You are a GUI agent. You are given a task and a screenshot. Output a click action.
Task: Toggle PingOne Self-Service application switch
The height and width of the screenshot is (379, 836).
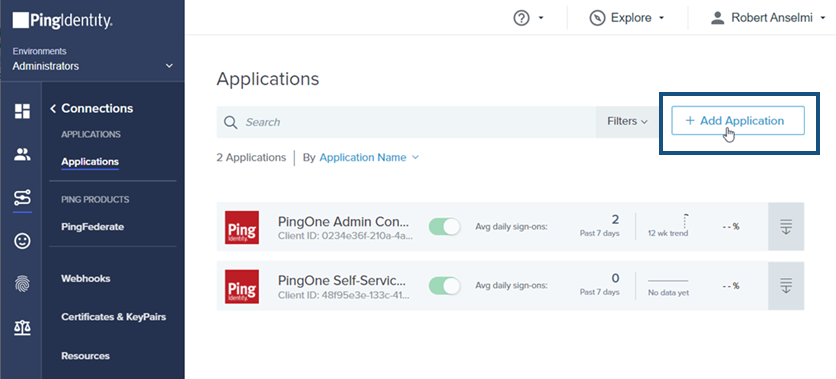[x=445, y=286]
